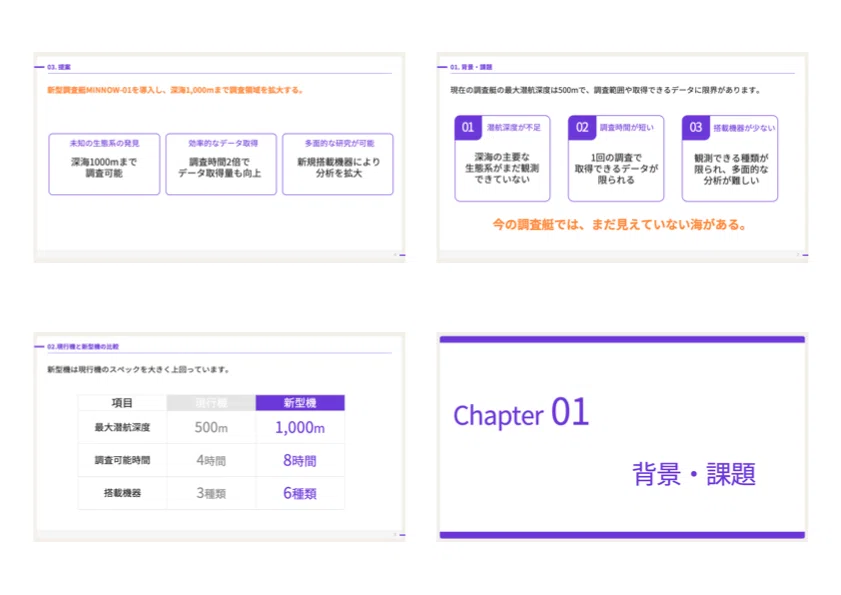Screen dimensions: 841x595
Task: Click the '搭載機器が少ない' card label
Action: (x=744, y=128)
